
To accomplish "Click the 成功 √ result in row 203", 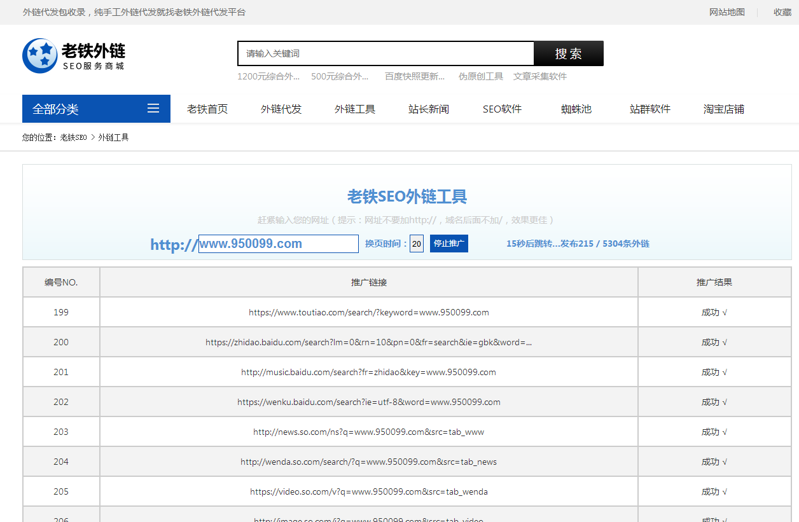I will coord(714,432).
